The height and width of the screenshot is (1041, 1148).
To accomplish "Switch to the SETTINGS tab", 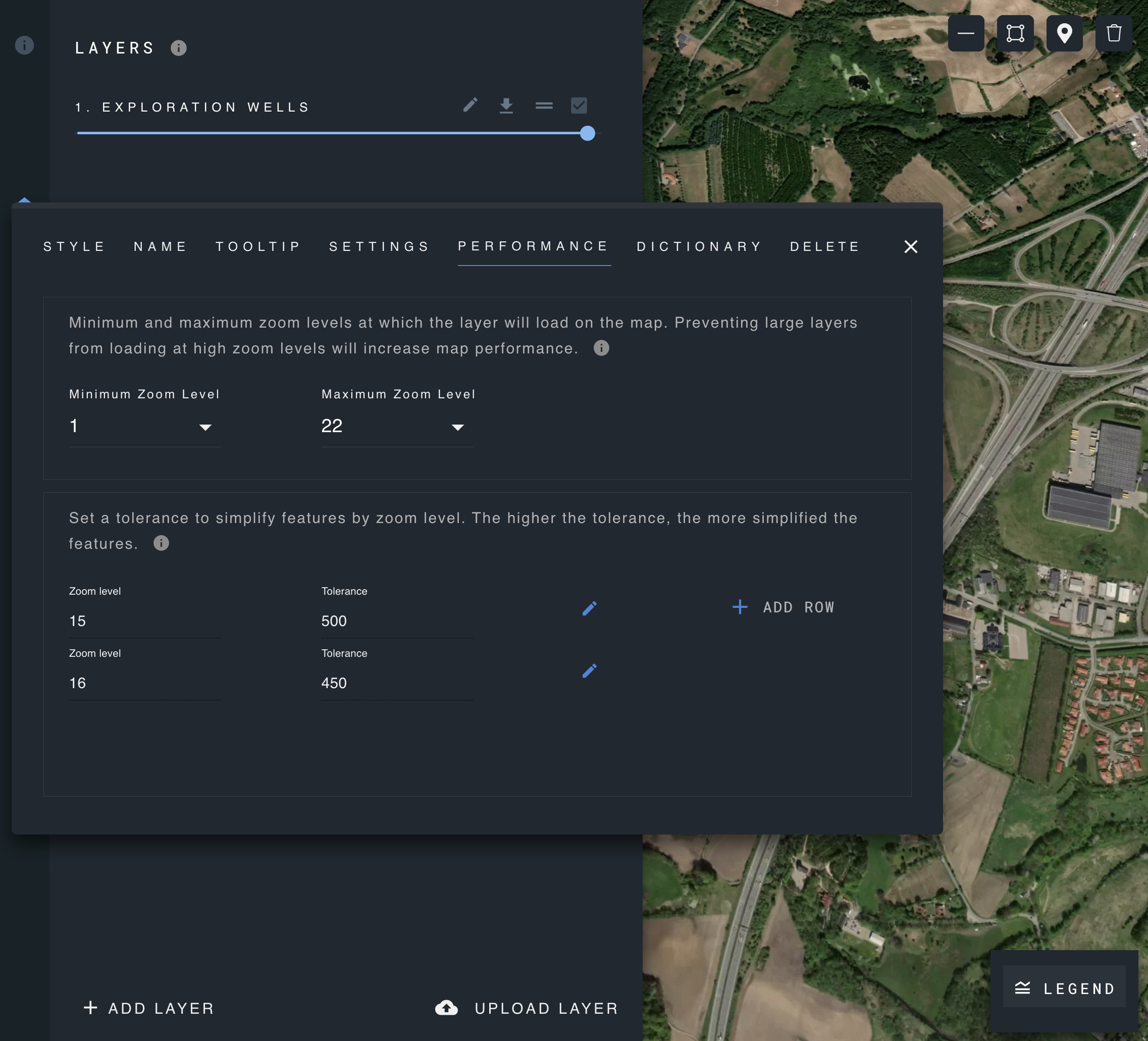I will [x=379, y=246].
